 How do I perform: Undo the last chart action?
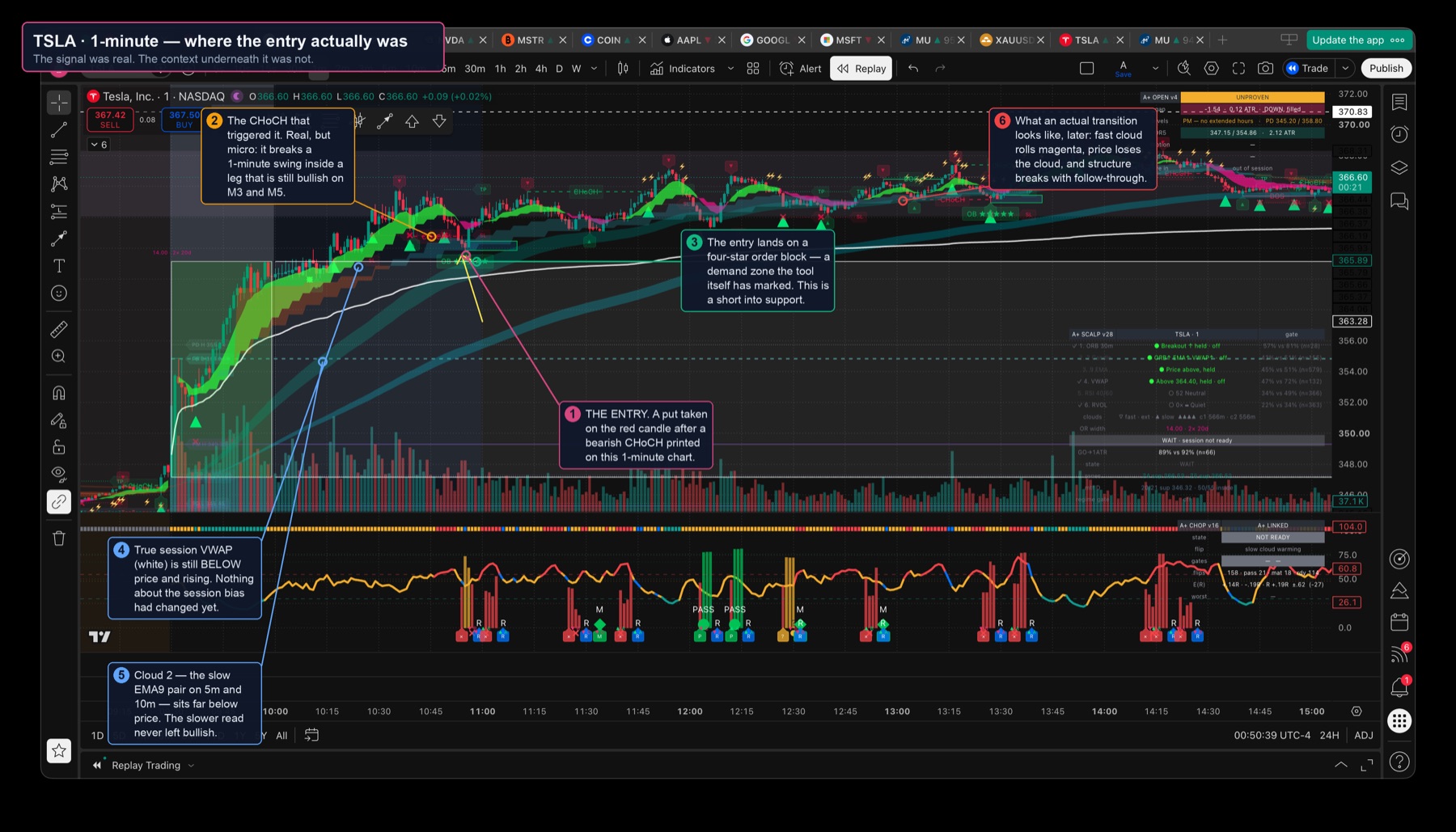pos(913,69)
